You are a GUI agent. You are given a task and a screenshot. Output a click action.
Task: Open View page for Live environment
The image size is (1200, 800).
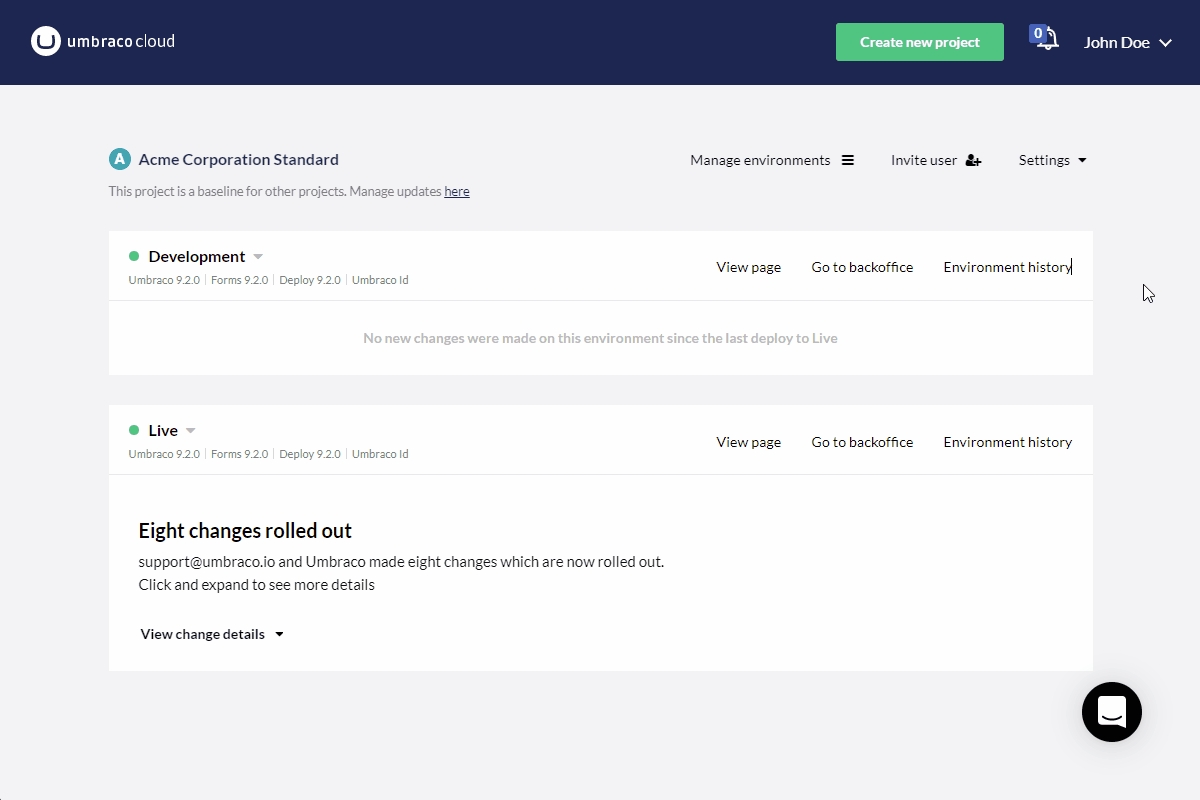click(x=748, y=442)
